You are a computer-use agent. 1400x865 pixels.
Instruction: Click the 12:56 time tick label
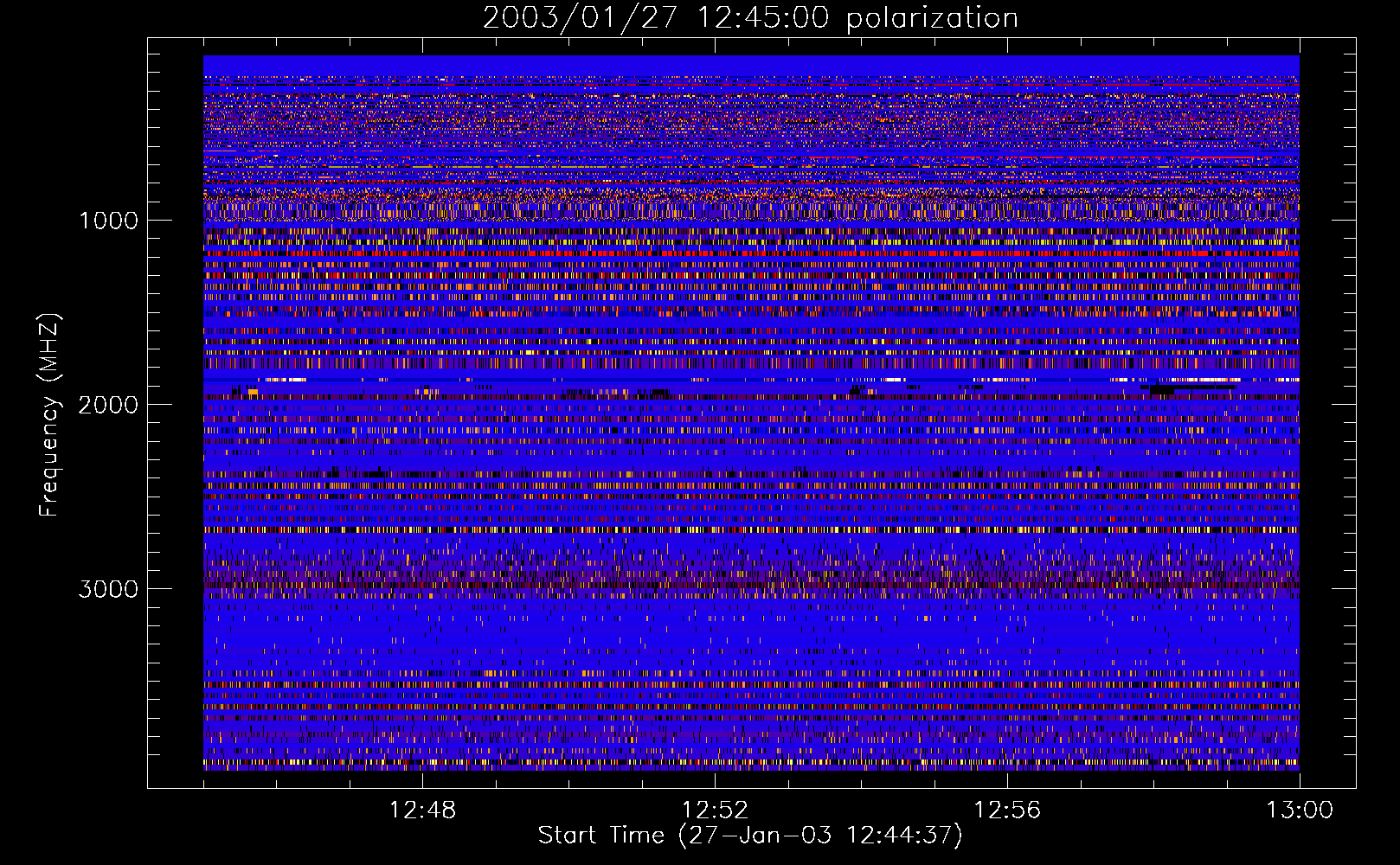tap(1007, 811)
